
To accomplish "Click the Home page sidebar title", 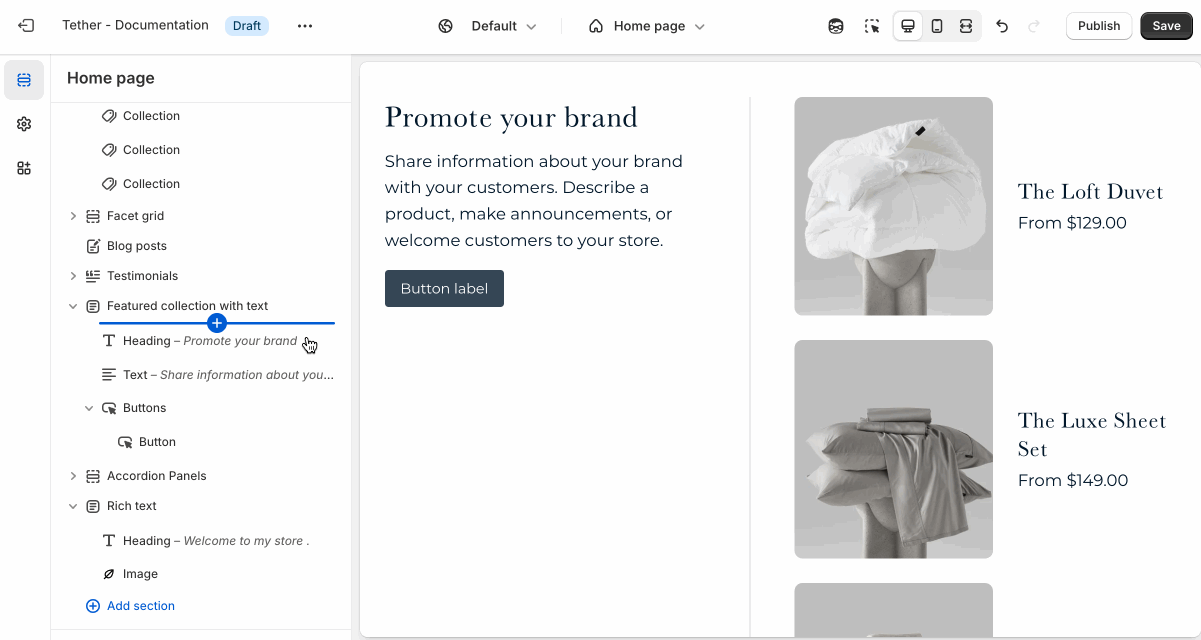I will (x=111, y=78).
